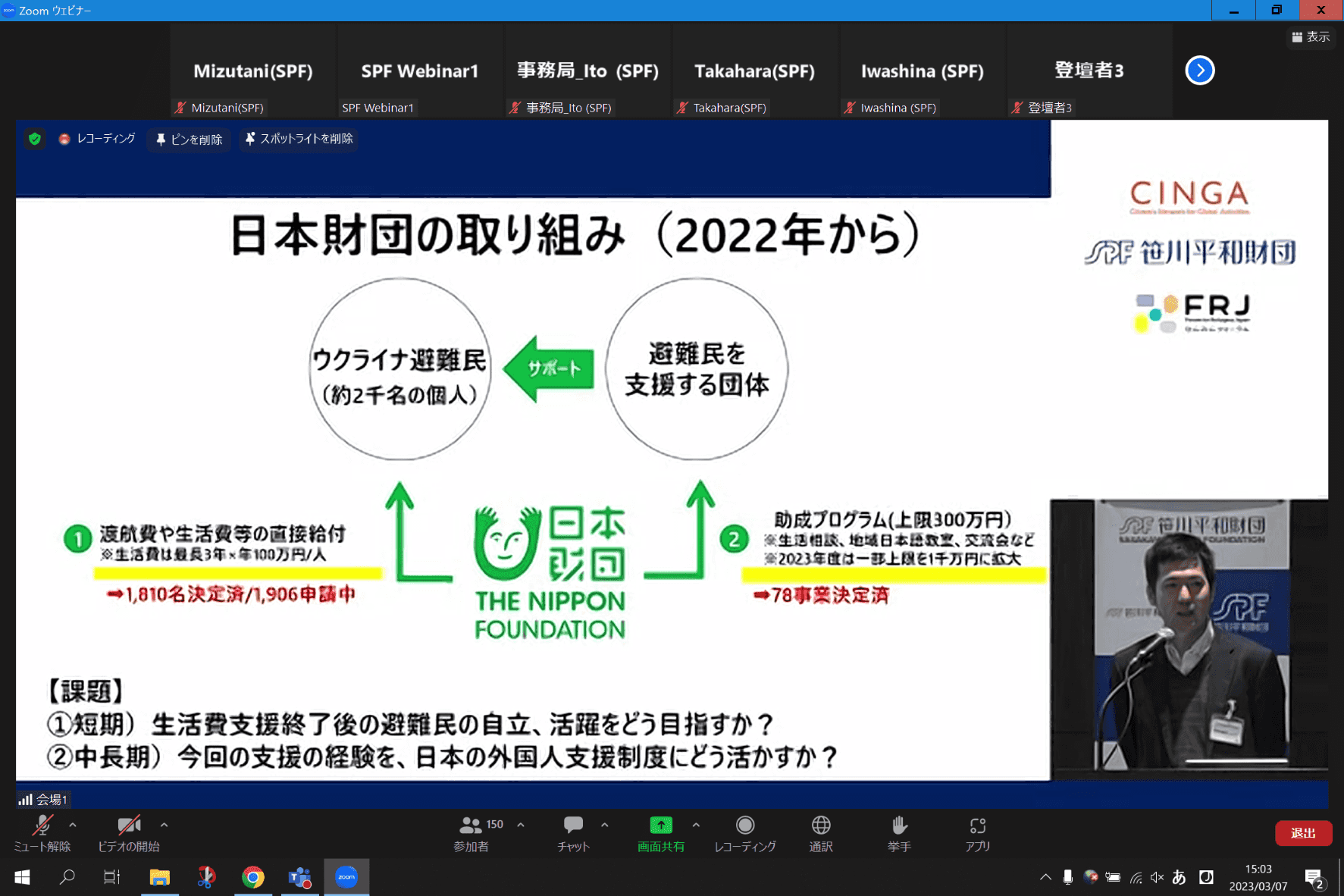The height and width of the screenshot is (896, 1344).
Task: Click muted mic icon on Takahara(SPF) label
Action: [x=683, y=108]
